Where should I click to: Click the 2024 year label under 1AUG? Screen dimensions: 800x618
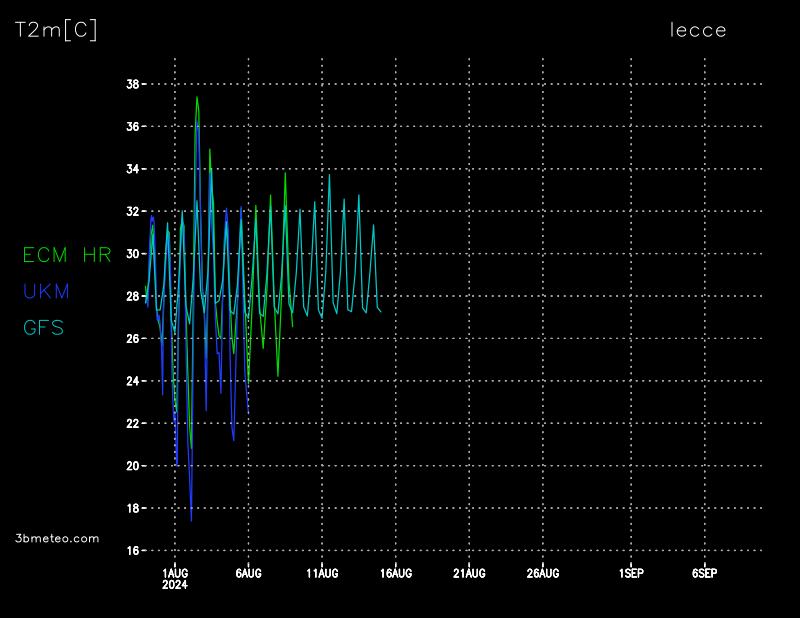coord(175,585)
